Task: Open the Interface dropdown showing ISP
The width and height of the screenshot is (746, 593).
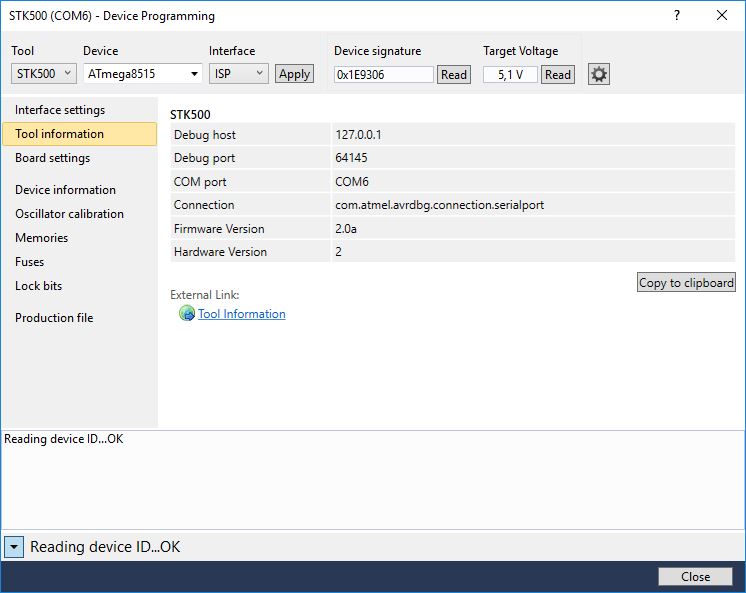Action: 238,74
